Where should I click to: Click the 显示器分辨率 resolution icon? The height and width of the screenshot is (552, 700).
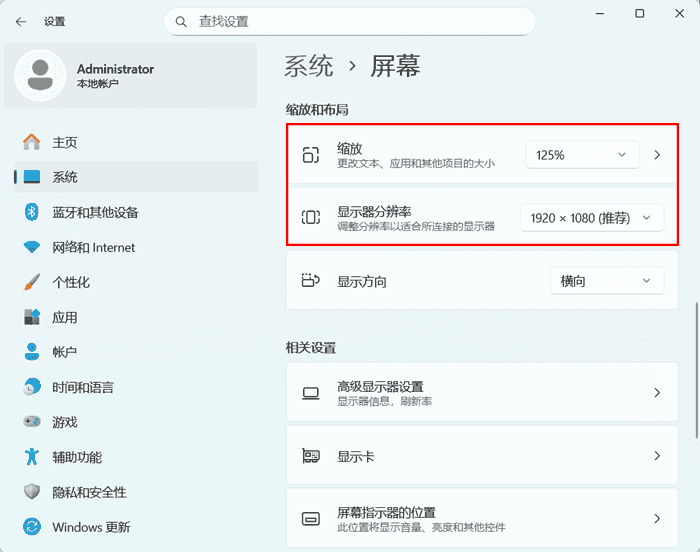[x=311, y=217]
